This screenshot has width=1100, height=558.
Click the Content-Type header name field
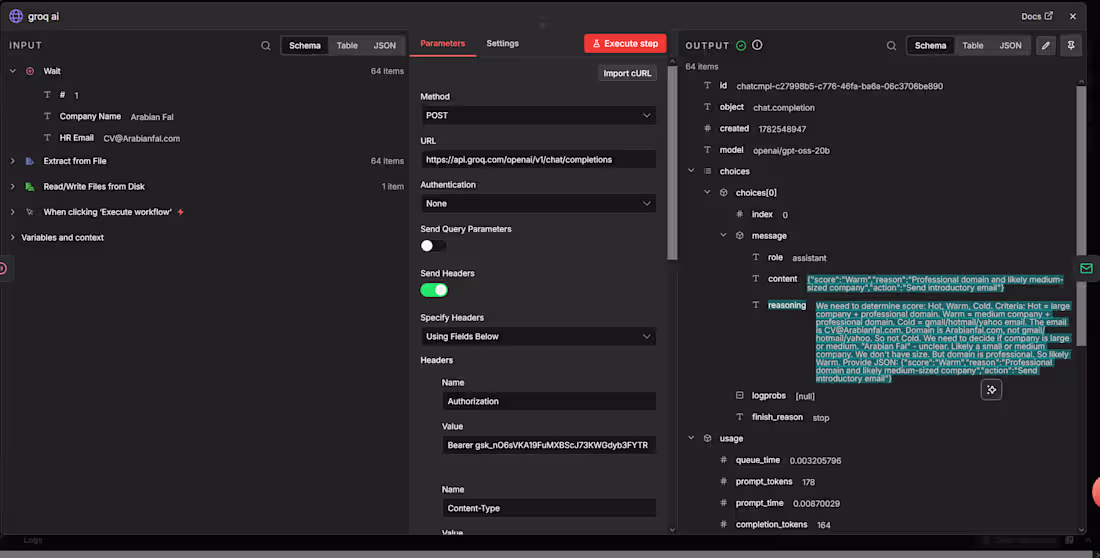click(549, 508)
